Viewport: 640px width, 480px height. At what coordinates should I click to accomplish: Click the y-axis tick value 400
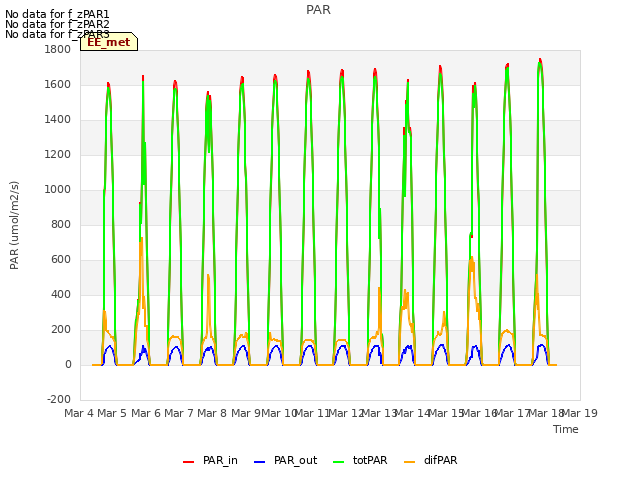point(61,295)
